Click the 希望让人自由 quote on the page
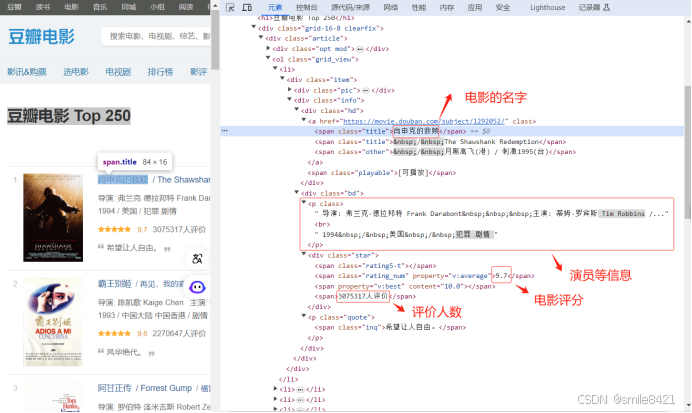 (x=132, y=248)
